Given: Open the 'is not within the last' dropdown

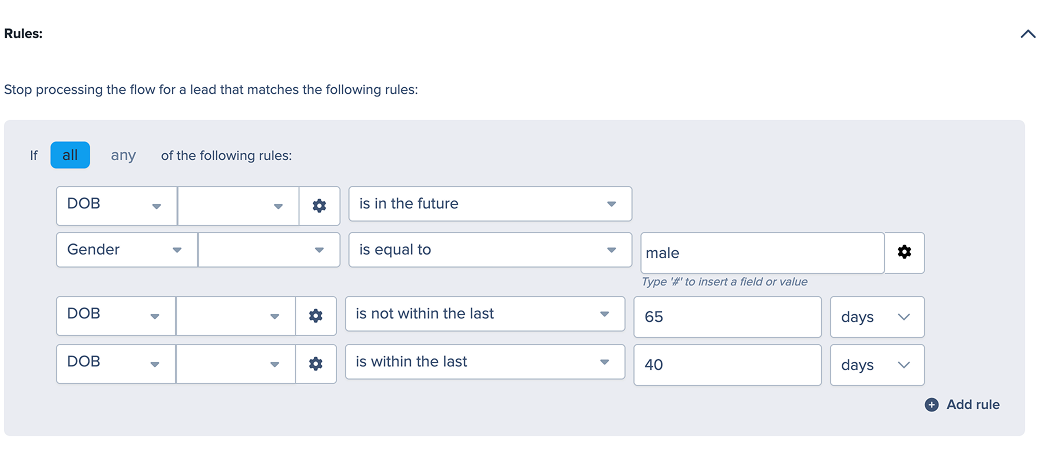Looking at the screenshot, I should click(485, 314).
